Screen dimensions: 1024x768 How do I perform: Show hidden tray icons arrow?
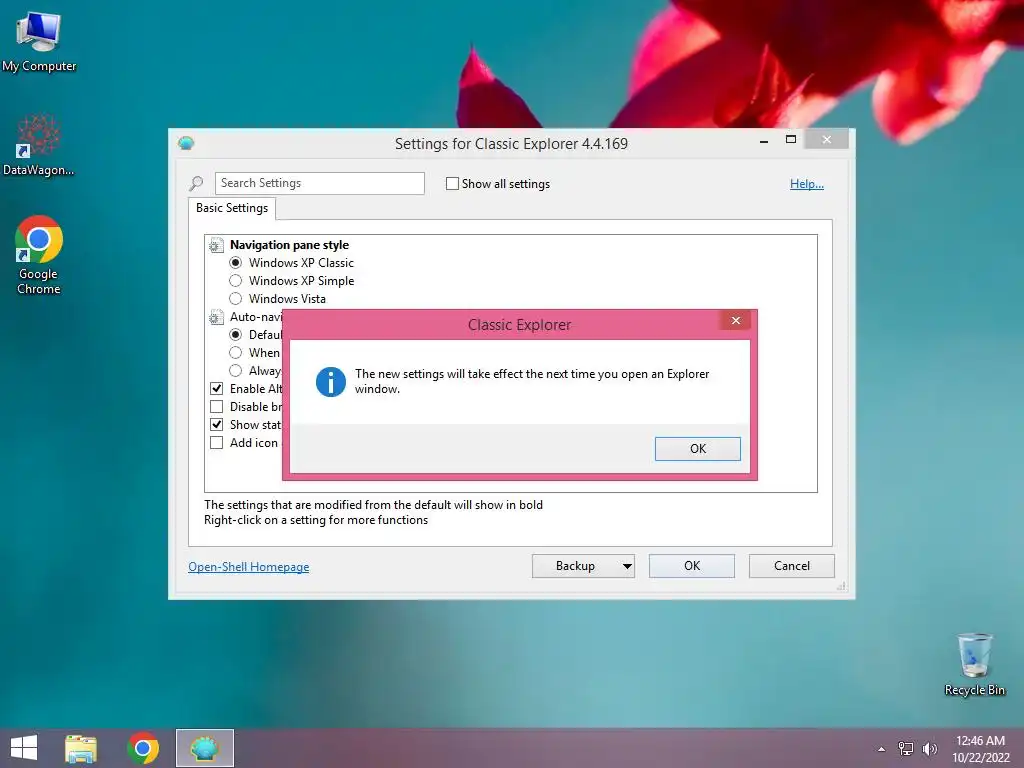[x=882, y=749]
